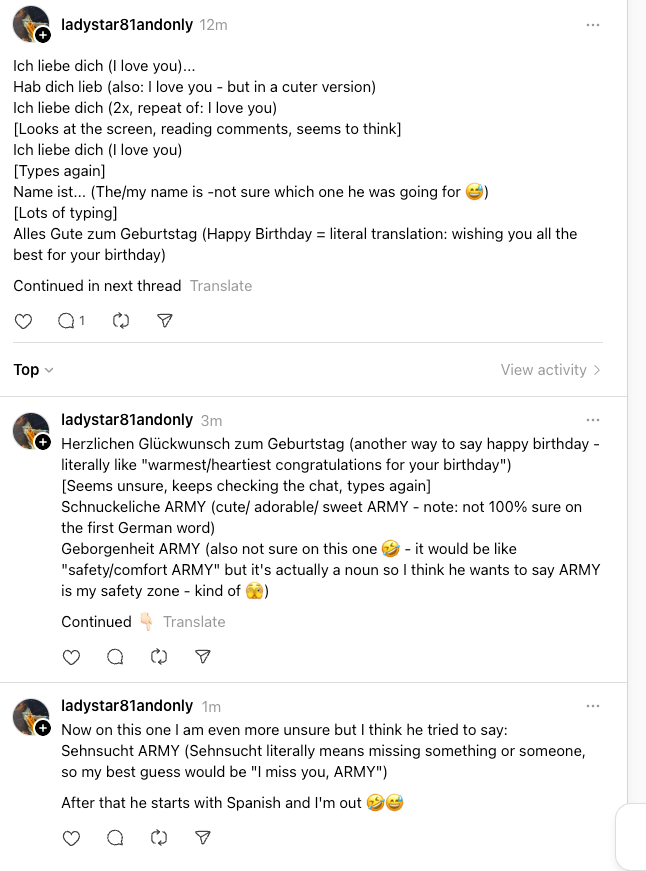Open the reply icon on the 3m comment

point(115,656)
